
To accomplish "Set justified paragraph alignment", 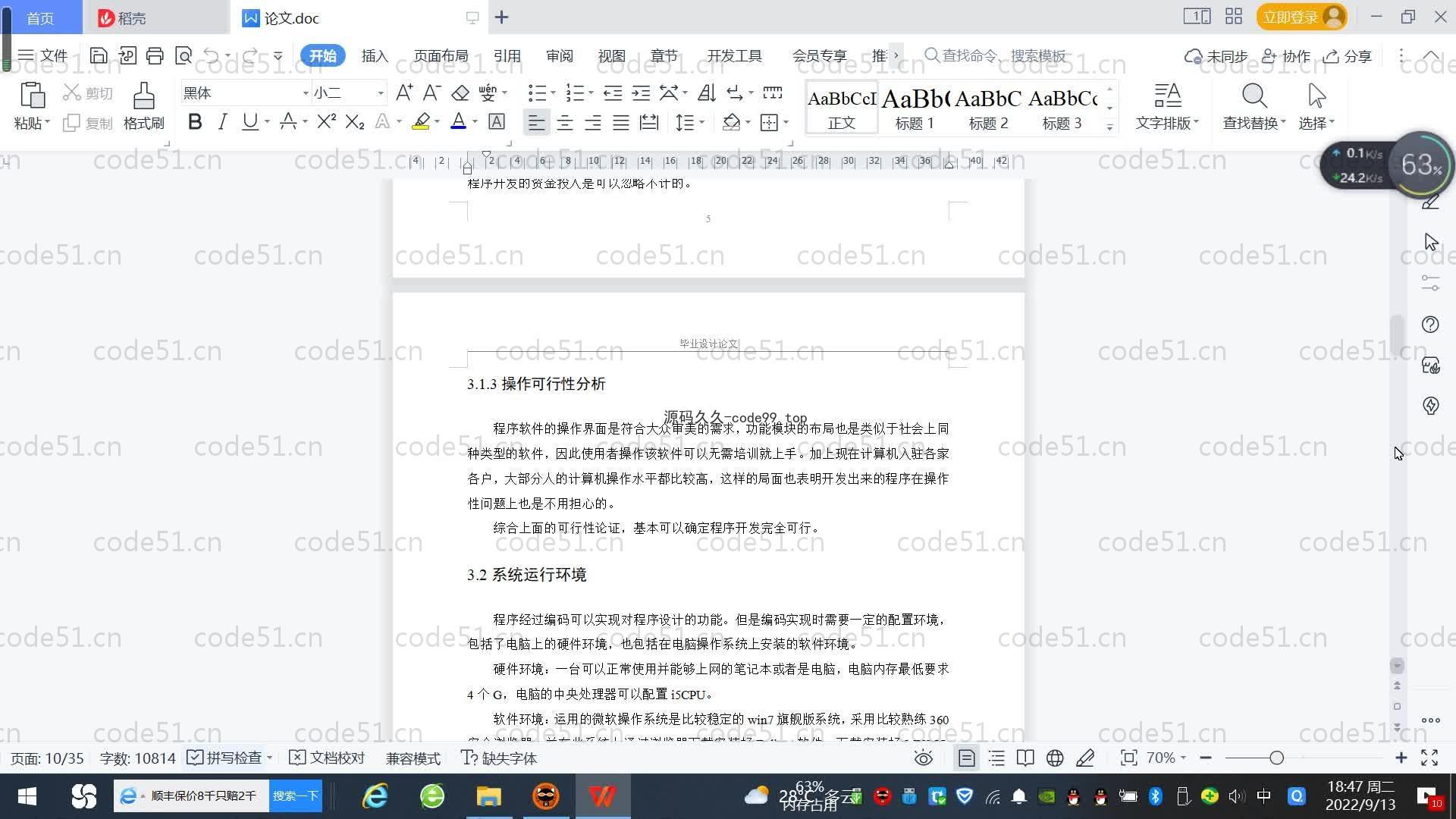I will 621,122.
